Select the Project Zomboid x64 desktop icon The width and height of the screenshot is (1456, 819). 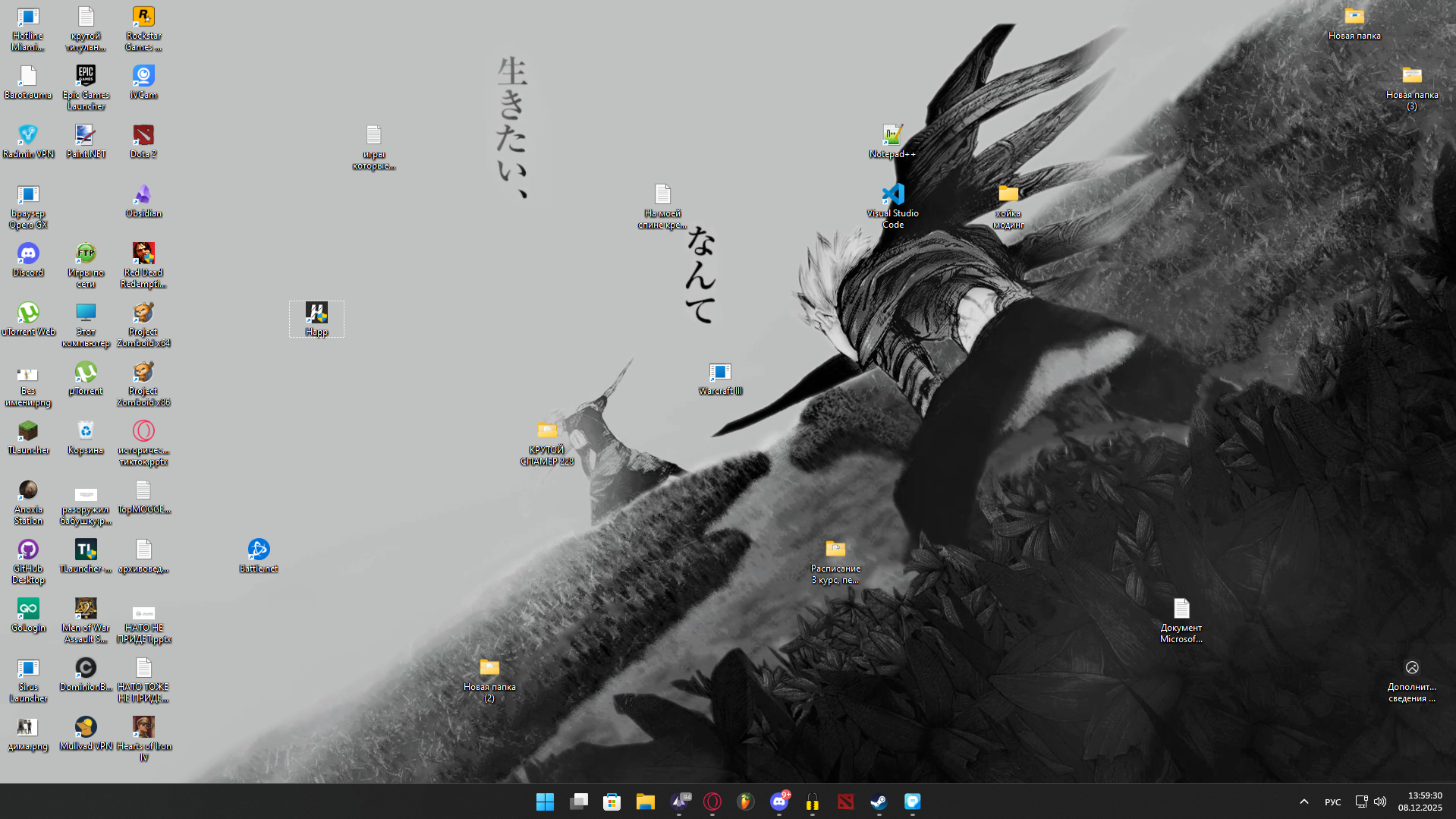coord(143,326)
